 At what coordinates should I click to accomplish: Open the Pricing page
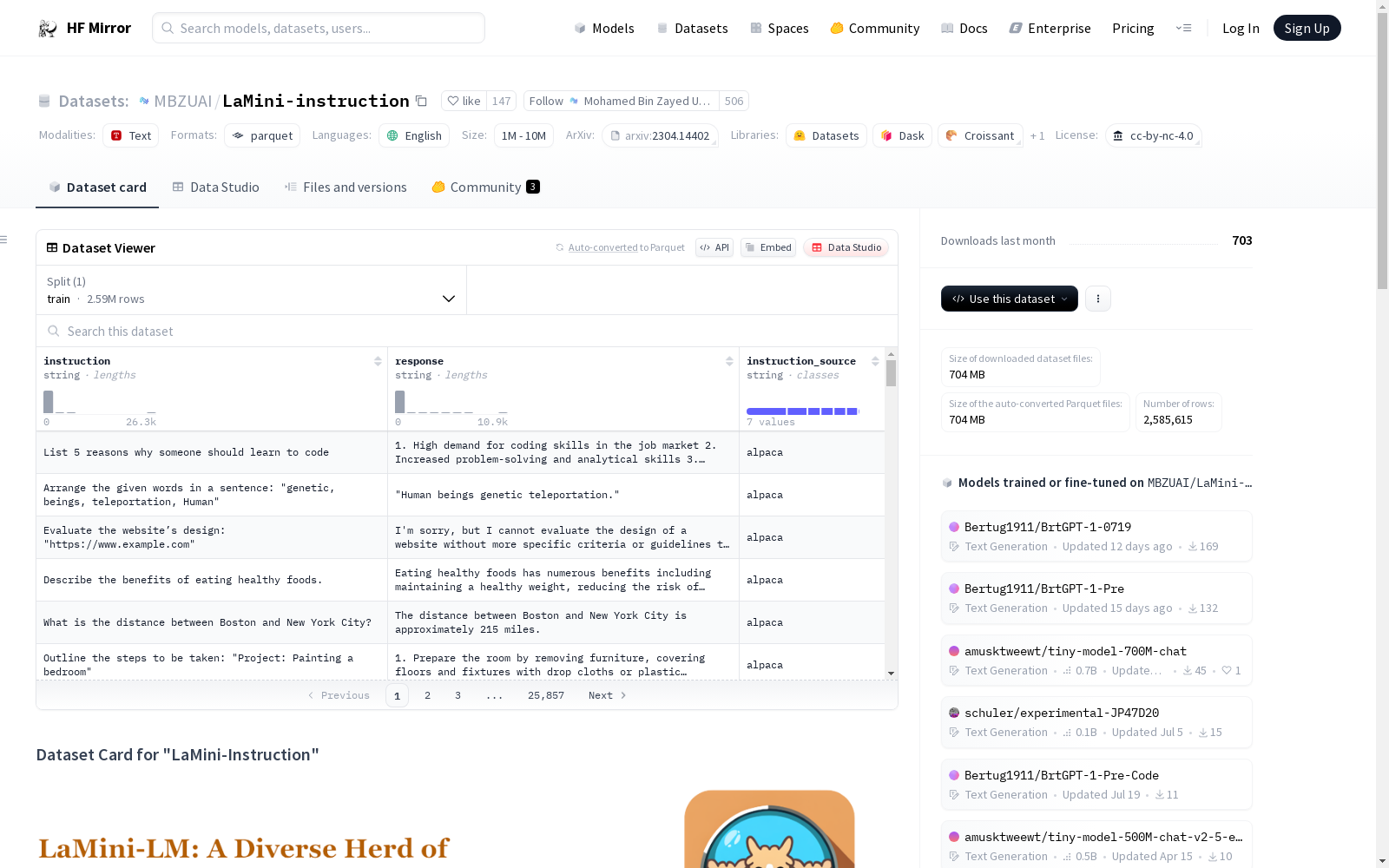pos(1133,28)
